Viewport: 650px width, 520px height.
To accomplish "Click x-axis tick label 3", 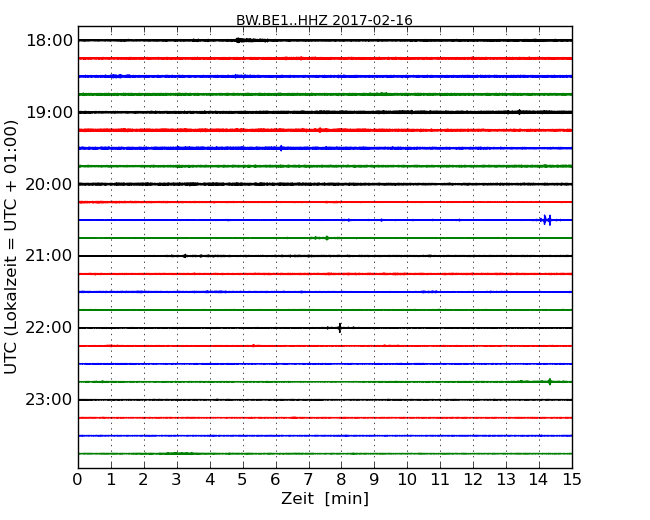I will point(177,480).
